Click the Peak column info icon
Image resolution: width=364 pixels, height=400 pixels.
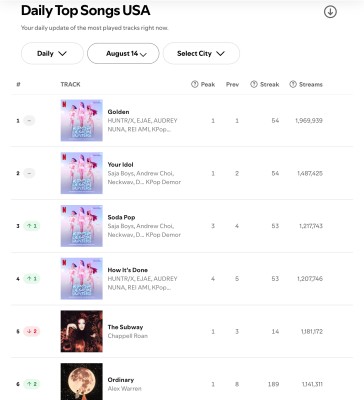click(x=195, y=84)
